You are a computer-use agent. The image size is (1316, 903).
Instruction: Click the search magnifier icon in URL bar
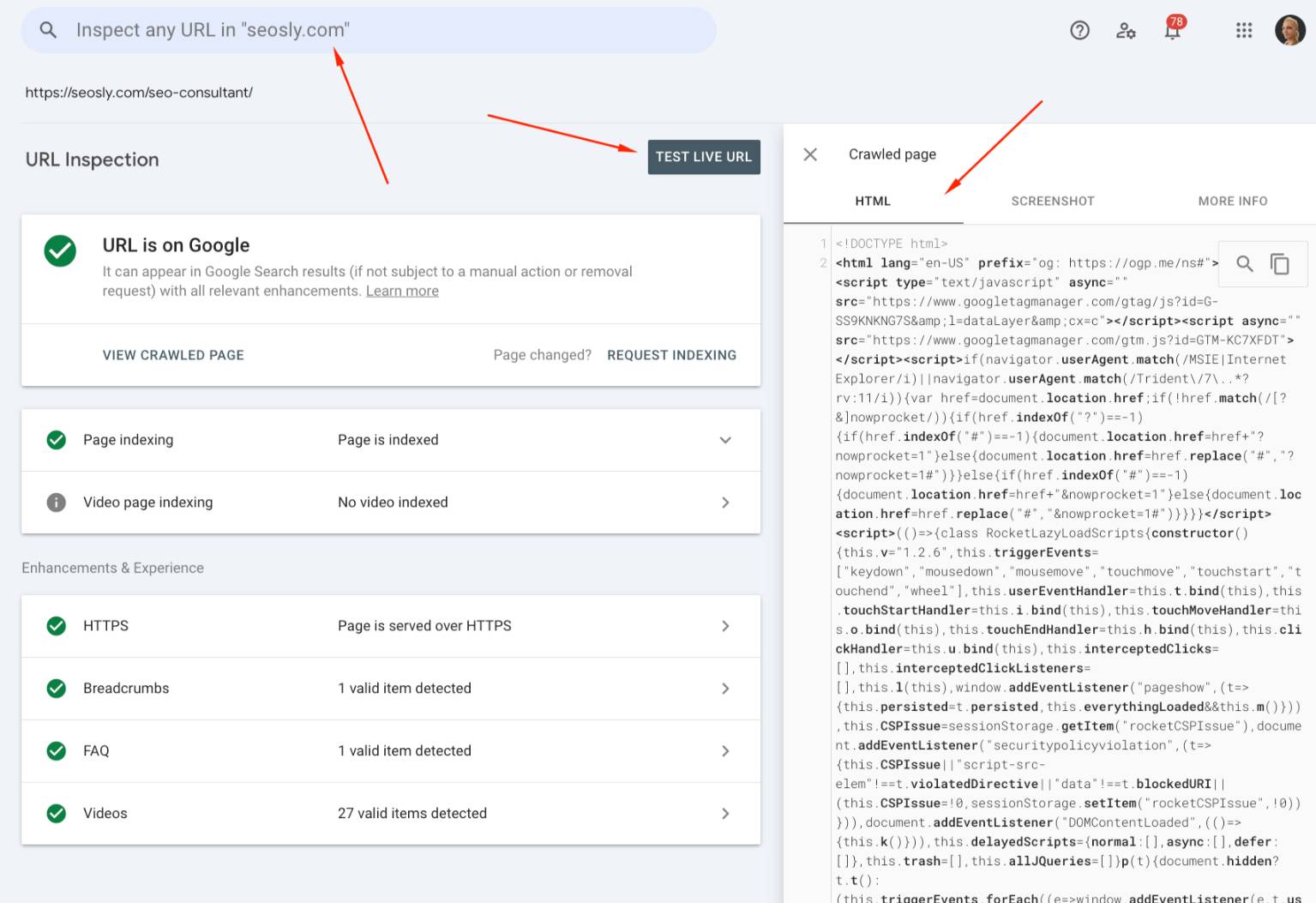click(49, 30)
